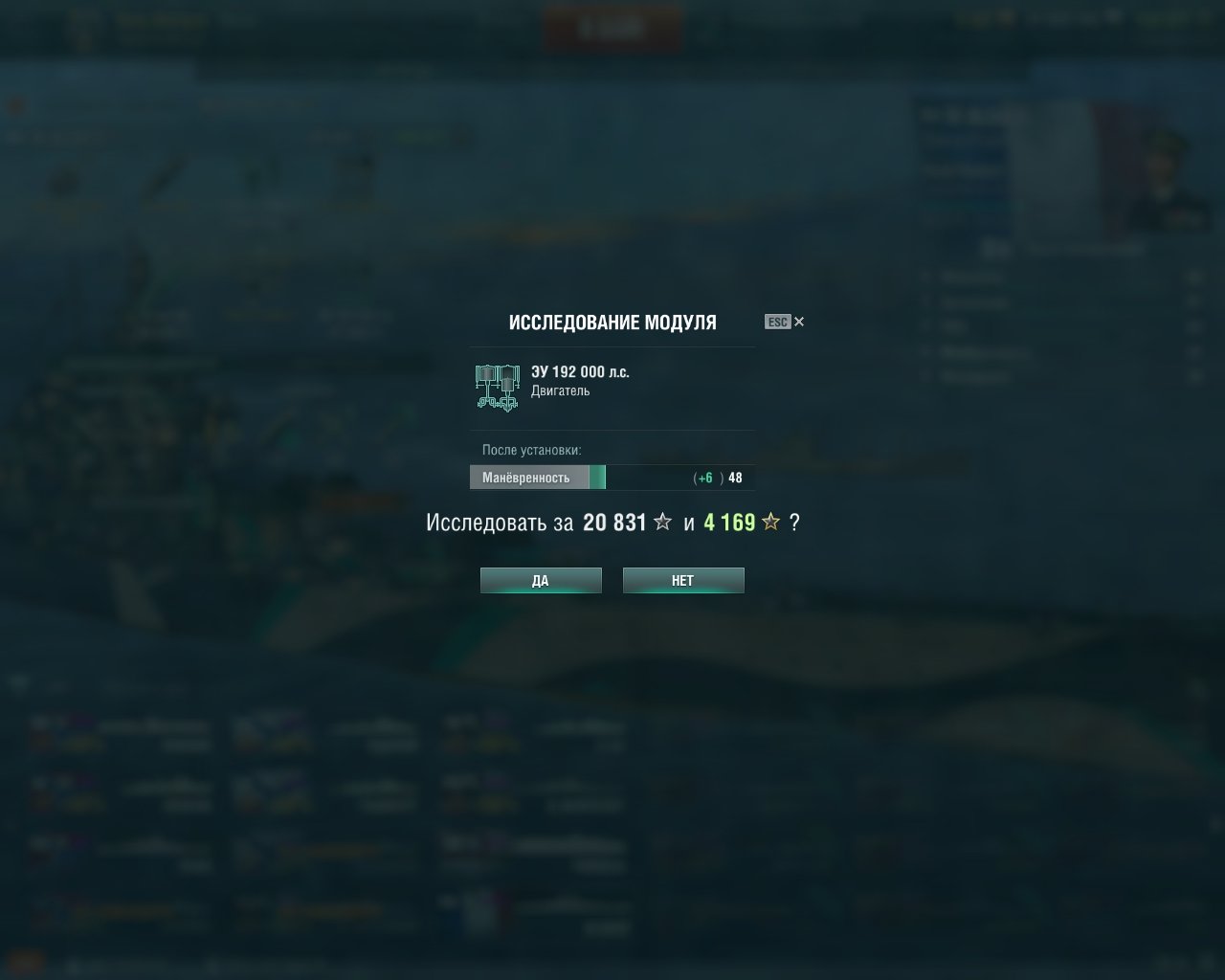Viewport: 1225px width, 980px height.
Task: Confirm research with the ДА button
Action: click(541, 580)
